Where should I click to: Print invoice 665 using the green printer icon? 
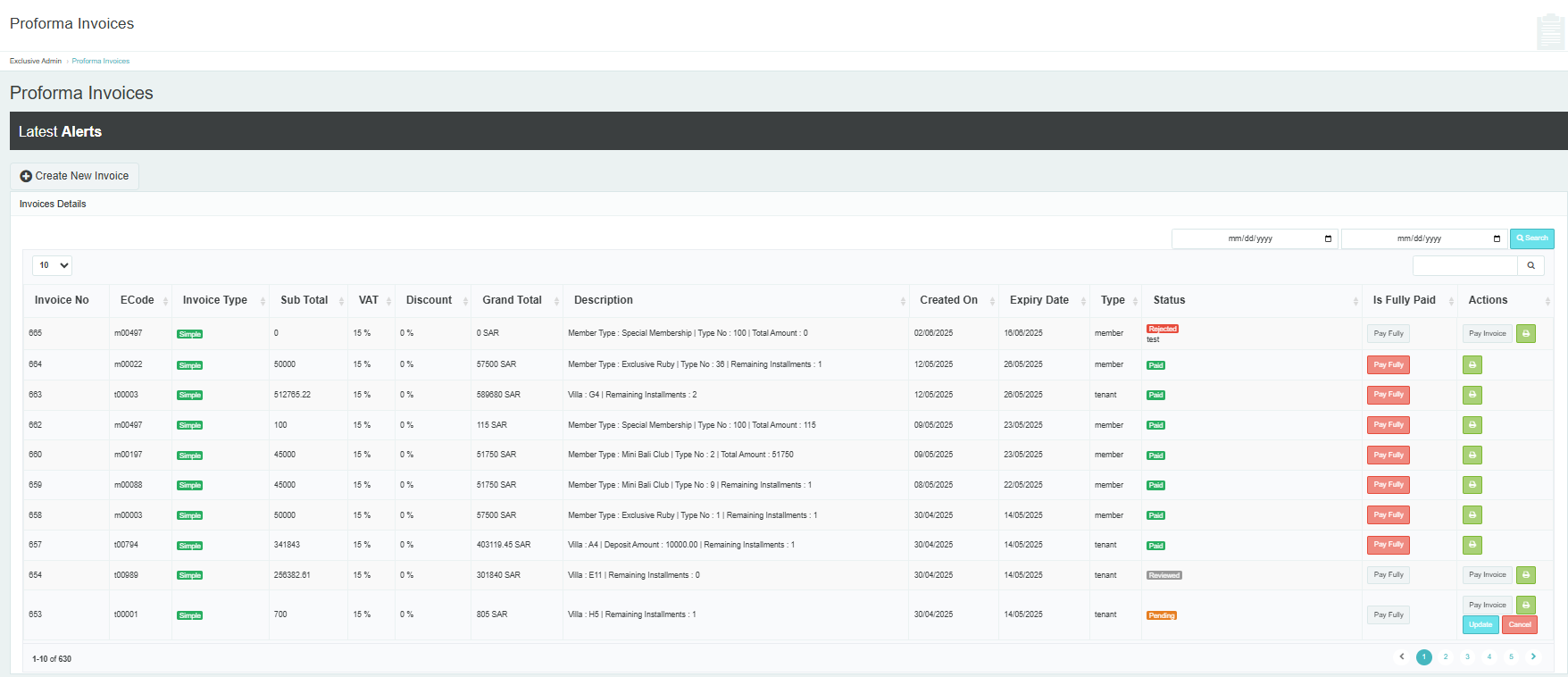[1526, 334]
